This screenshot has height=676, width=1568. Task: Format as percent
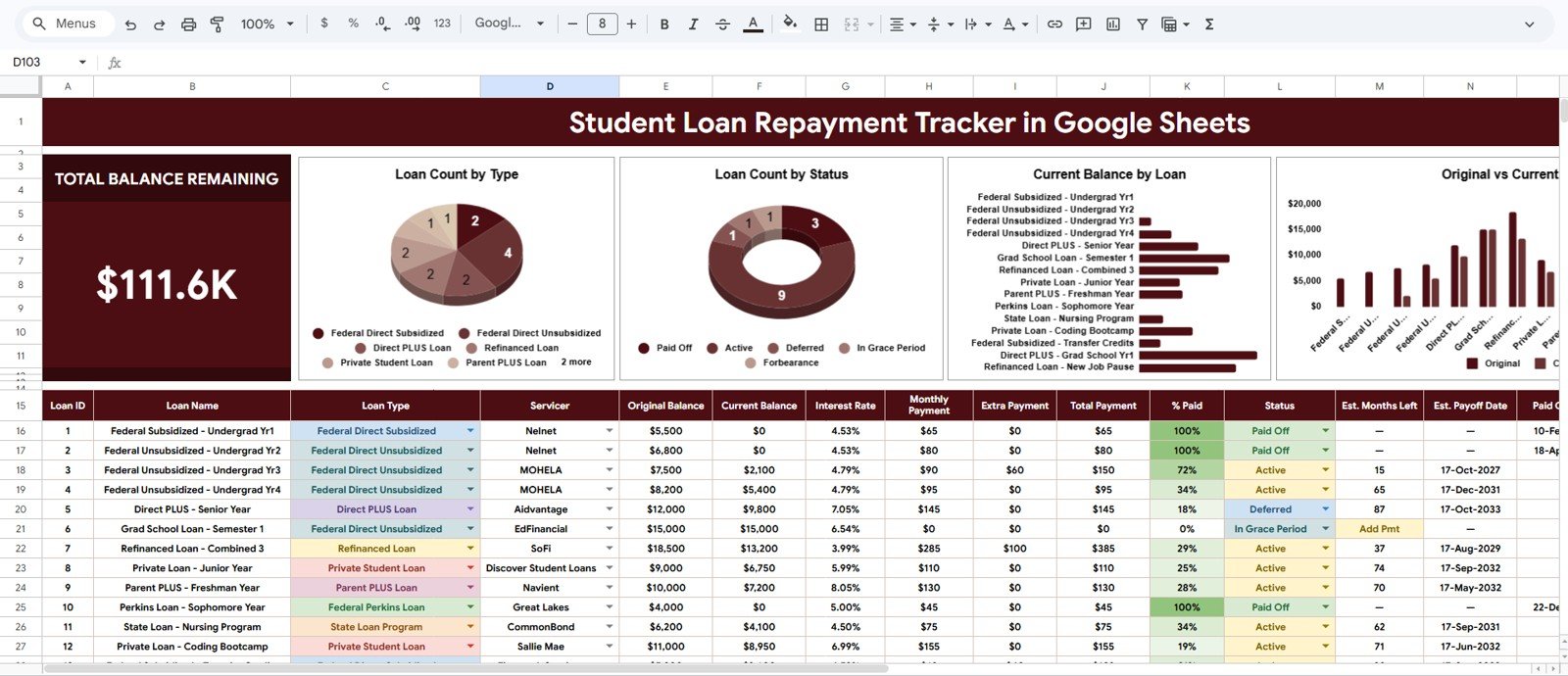(x=354, y=24)
